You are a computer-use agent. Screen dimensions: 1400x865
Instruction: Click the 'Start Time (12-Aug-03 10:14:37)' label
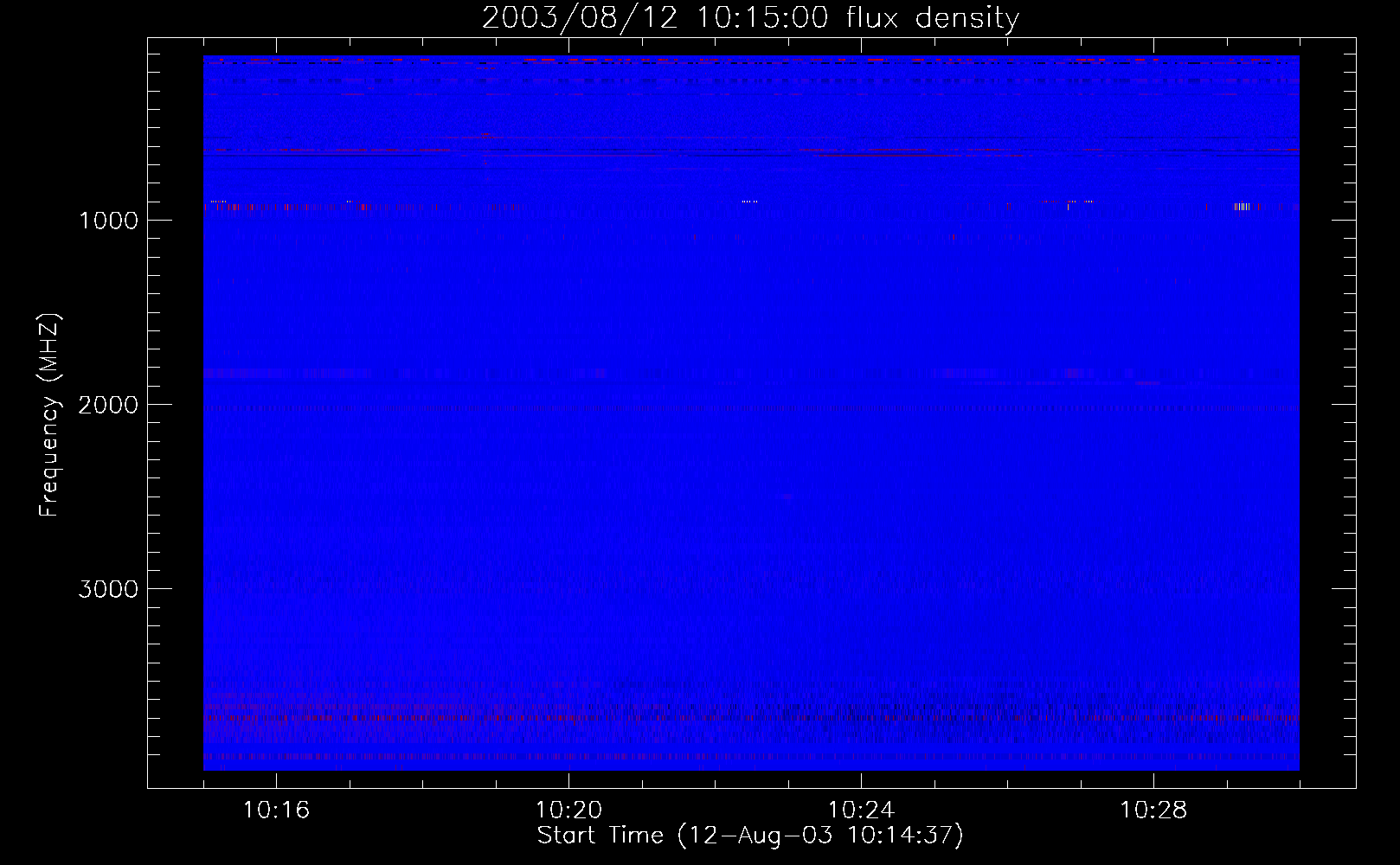click(750, 836)
